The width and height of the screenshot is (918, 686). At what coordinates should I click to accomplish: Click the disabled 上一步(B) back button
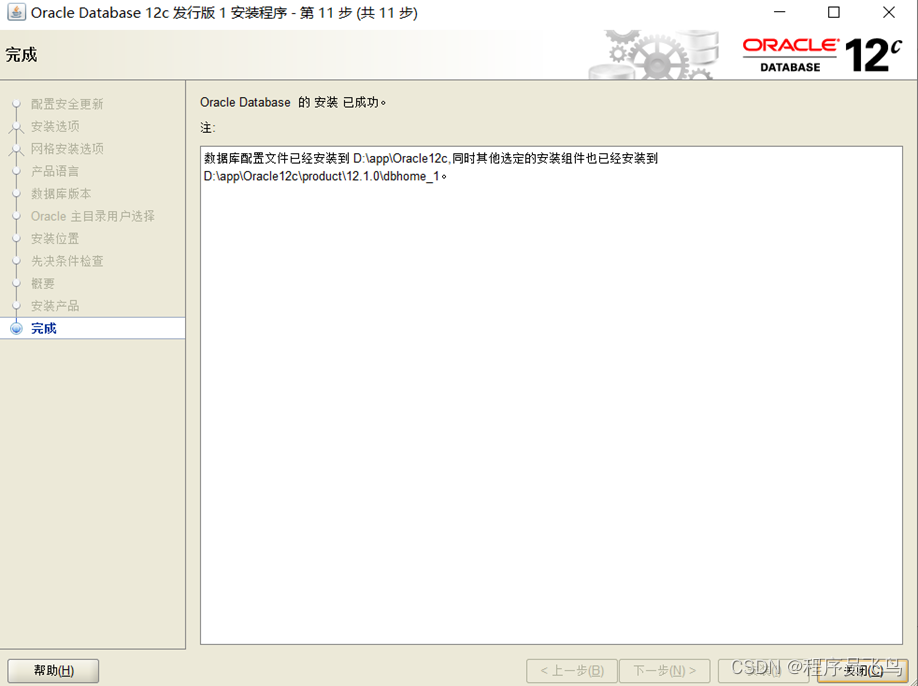tap(572, 671)
